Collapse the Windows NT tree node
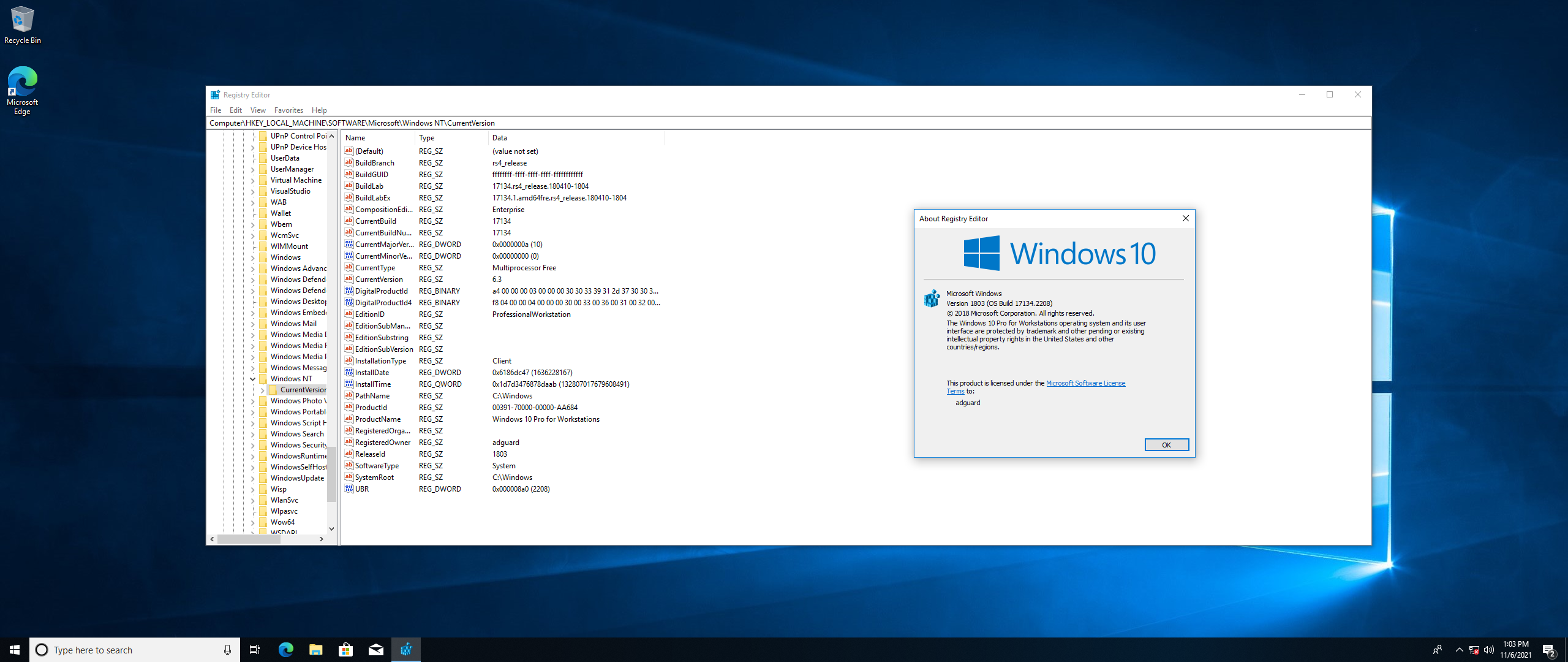Screen dimensions: 1568x662 (x=252, y=379)
